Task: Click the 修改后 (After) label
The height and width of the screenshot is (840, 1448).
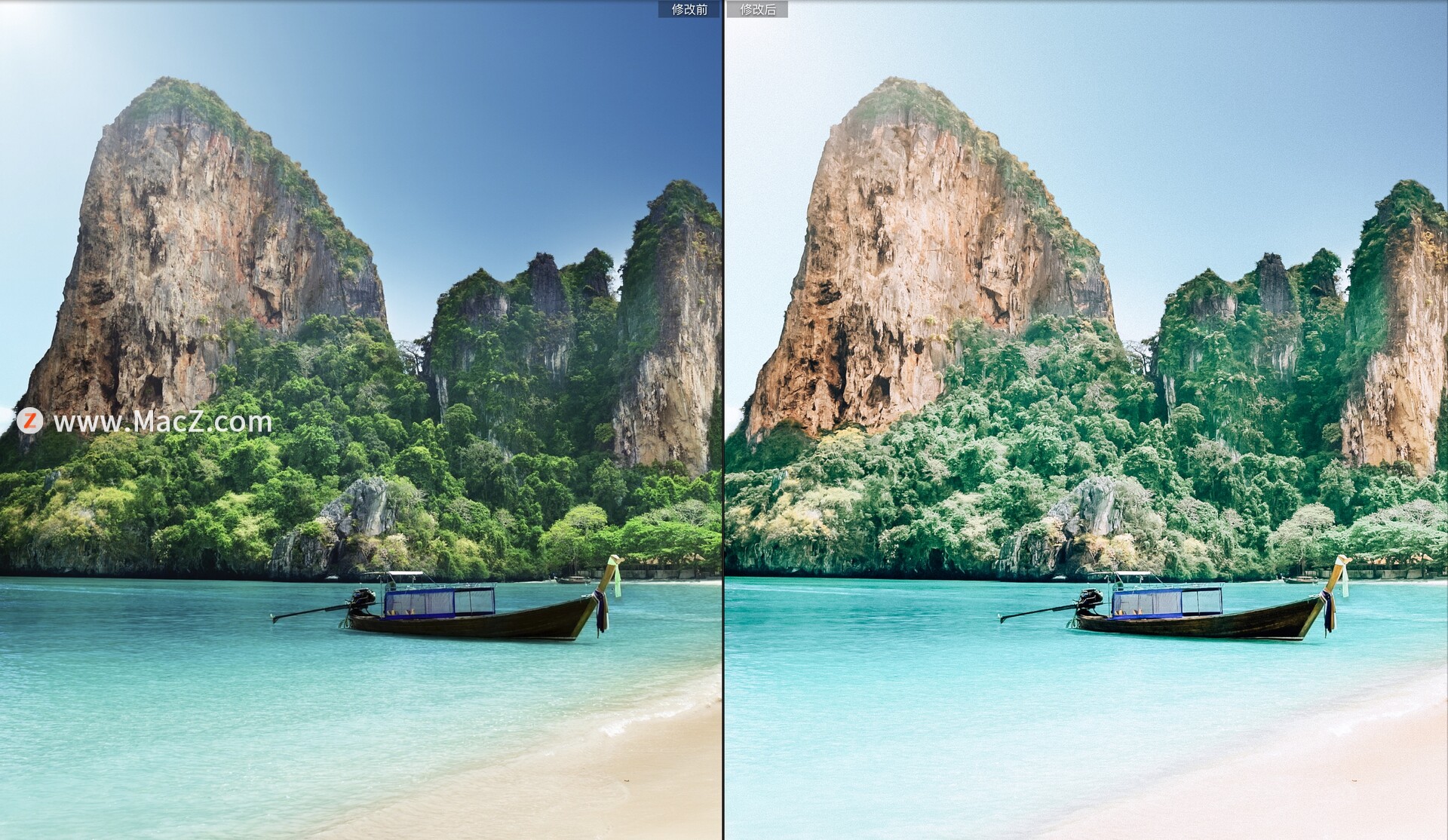Action: tap(757, 9)
